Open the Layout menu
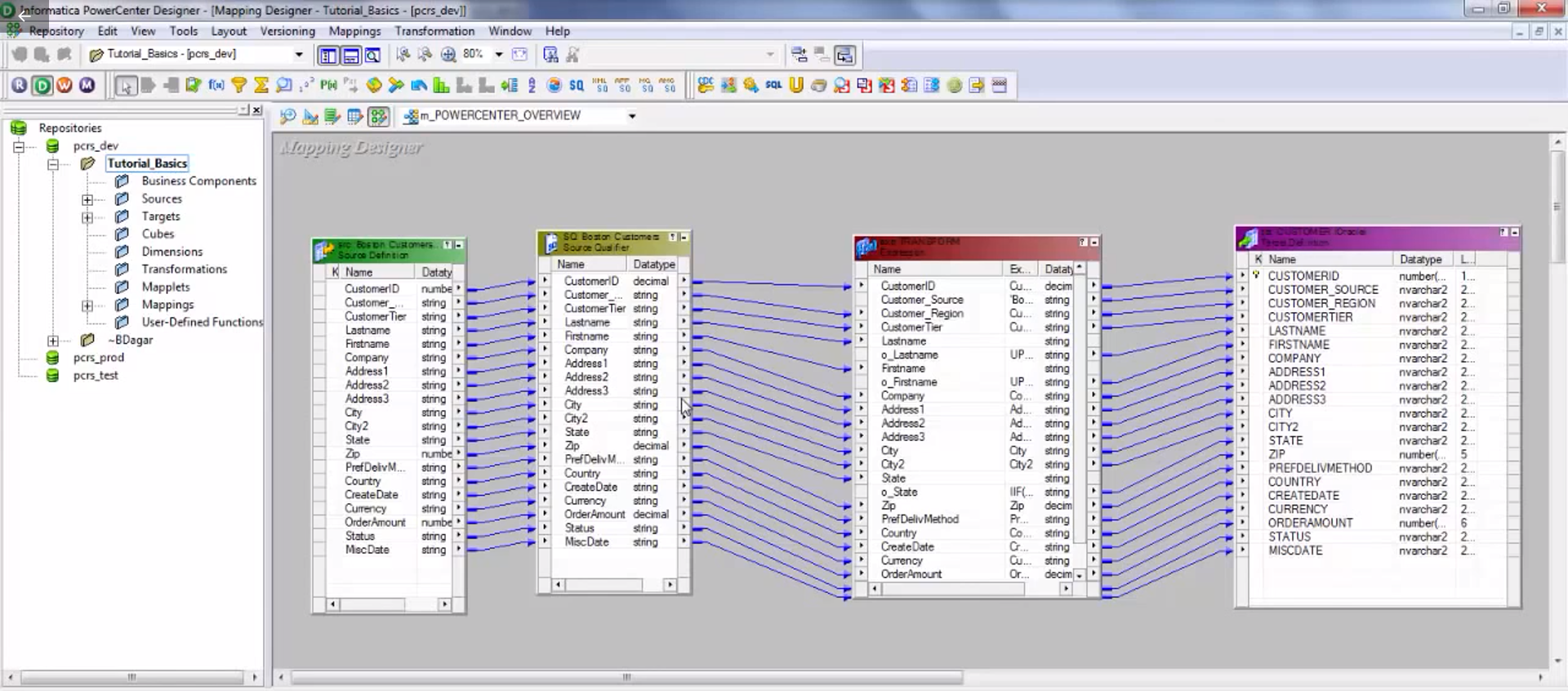 [x=229, y=31]
